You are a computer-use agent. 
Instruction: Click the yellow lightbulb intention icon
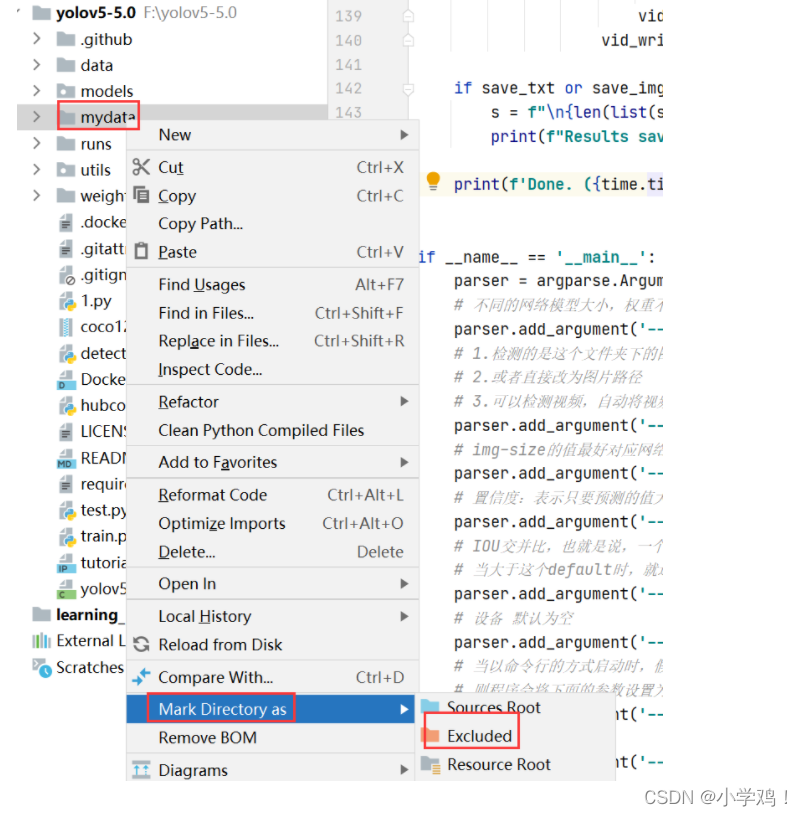433,181
